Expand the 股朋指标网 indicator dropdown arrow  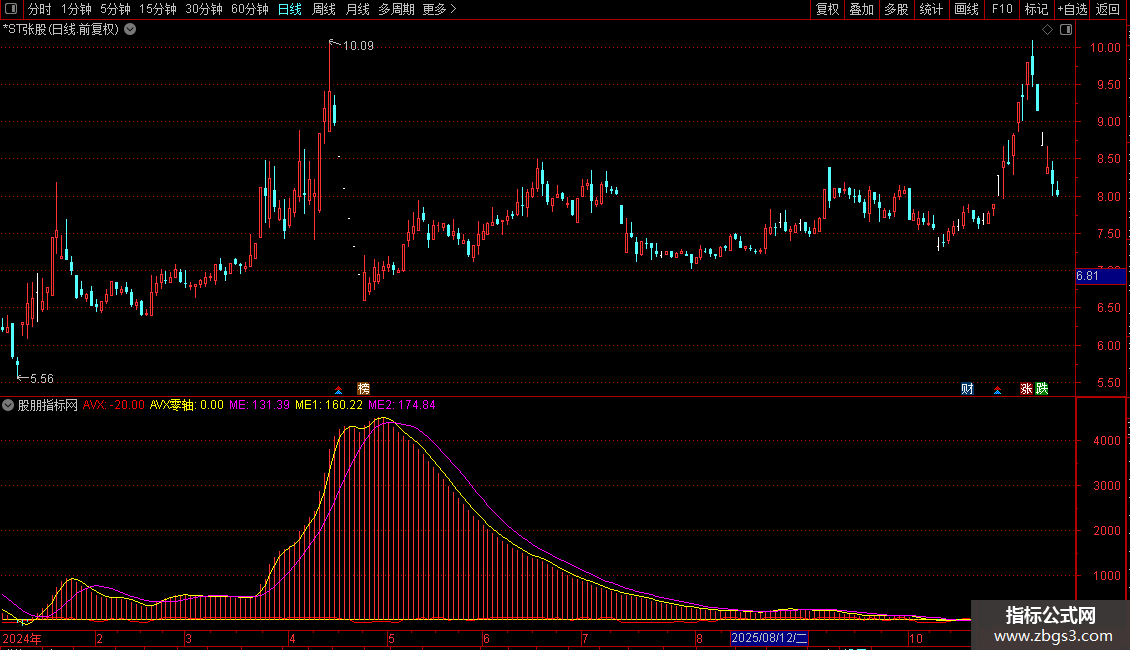click(8, 405)
